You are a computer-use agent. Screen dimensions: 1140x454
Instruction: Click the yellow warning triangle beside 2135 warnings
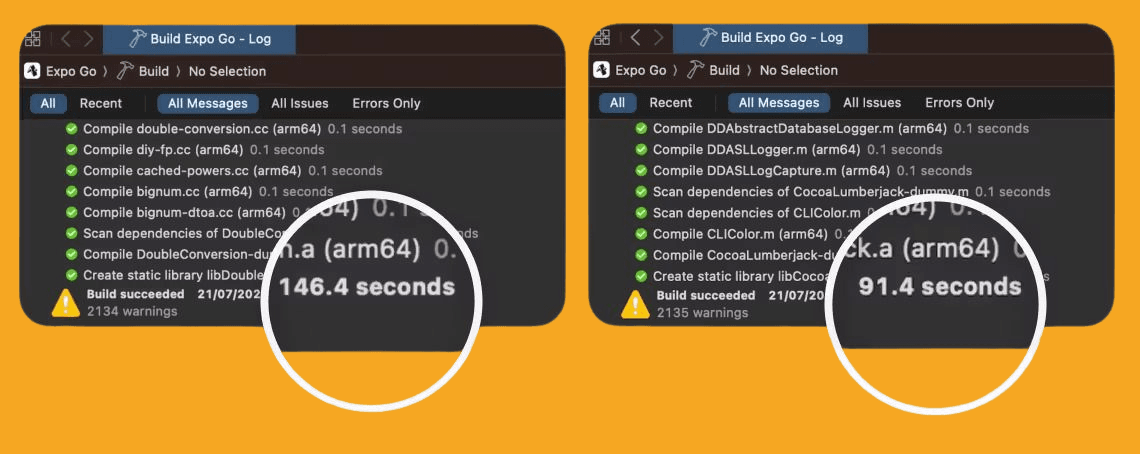(636, 303)
